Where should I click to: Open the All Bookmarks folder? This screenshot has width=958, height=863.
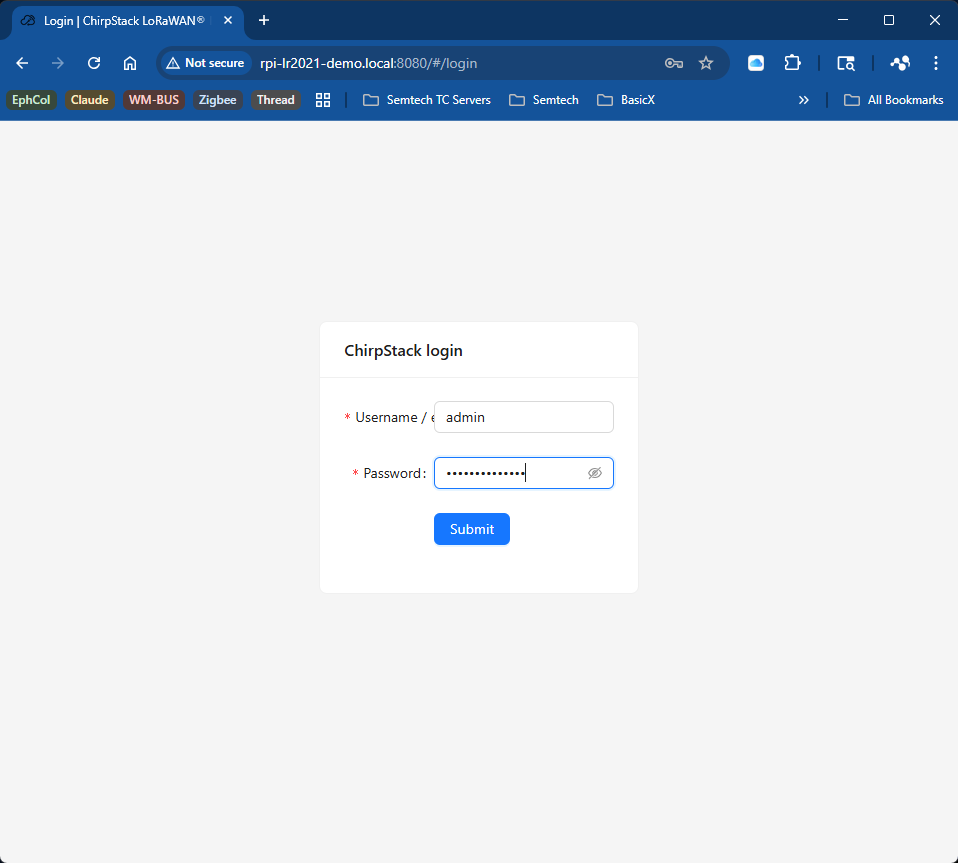[x=893, y=100]
